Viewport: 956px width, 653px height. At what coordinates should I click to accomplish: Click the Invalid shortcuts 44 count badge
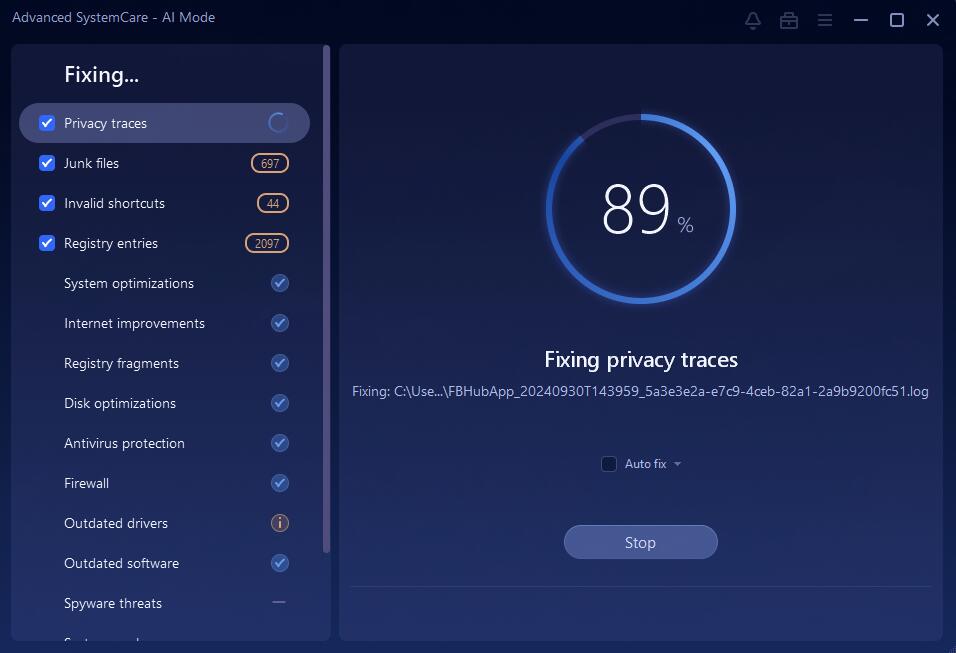click(273, 203)
